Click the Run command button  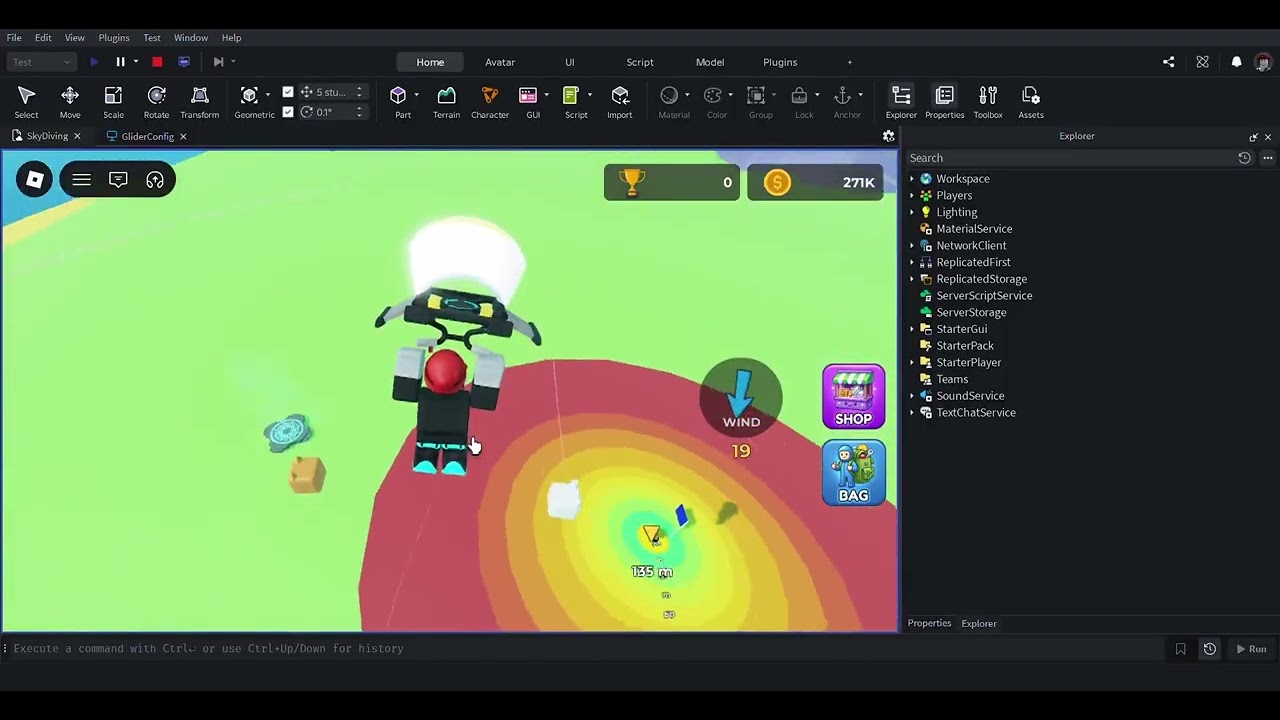[x=1251, y=649]
